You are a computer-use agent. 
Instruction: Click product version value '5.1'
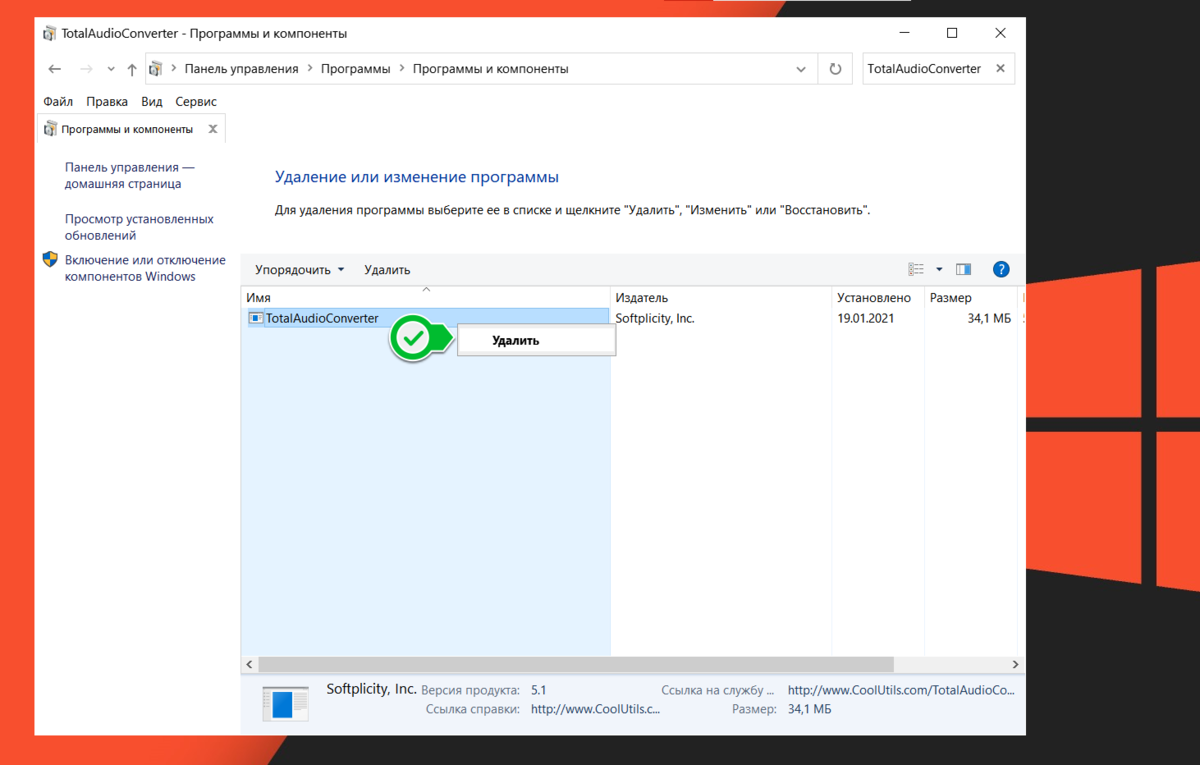point(539,690)
